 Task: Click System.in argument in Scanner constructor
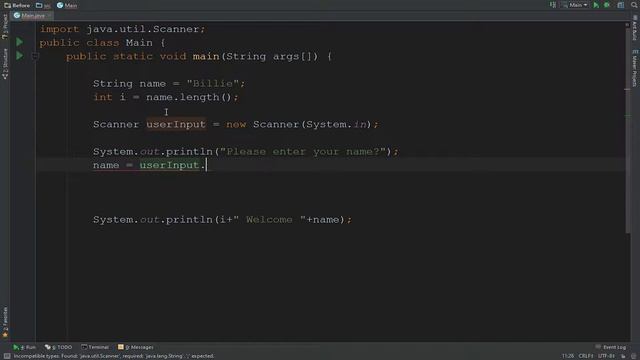pyautogui.click(x=336, y=124)
